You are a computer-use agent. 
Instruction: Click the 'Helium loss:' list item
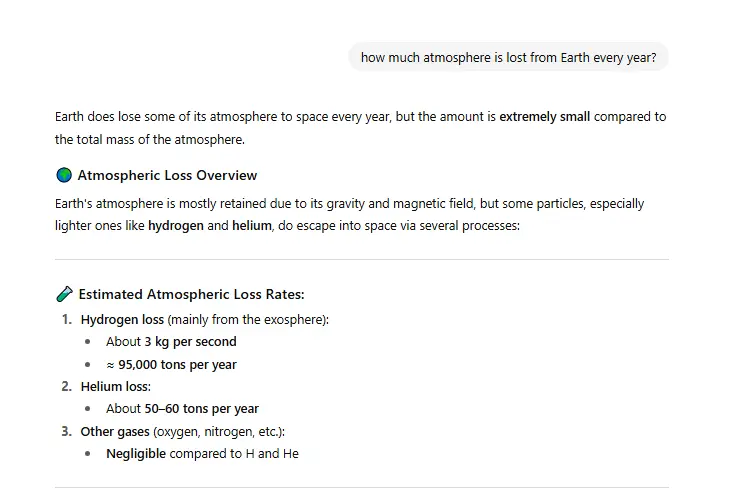(x=115, y=386)
